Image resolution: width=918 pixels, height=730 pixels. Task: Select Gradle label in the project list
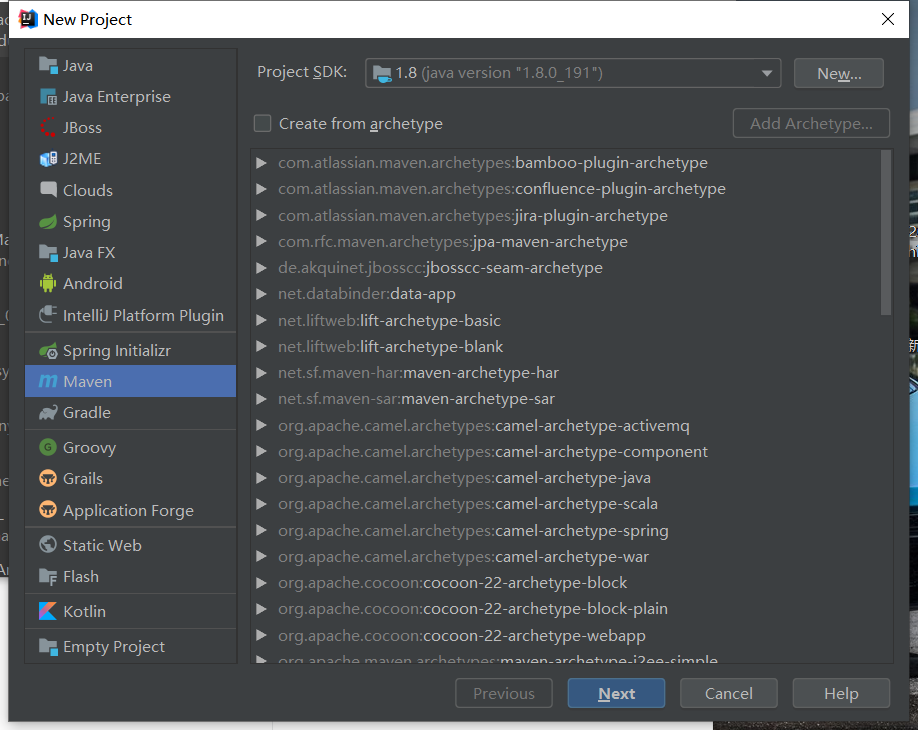87,413
